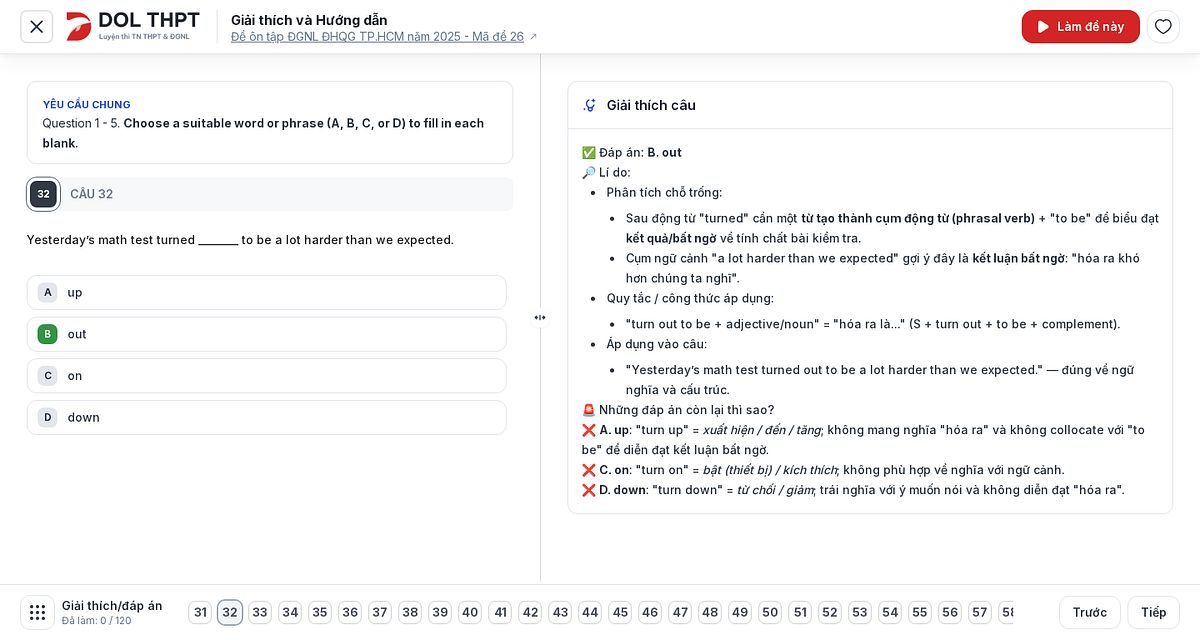This screenshot has height=640, width=1200.
Task: Select the current question 32 button
Action: [230, 612]
